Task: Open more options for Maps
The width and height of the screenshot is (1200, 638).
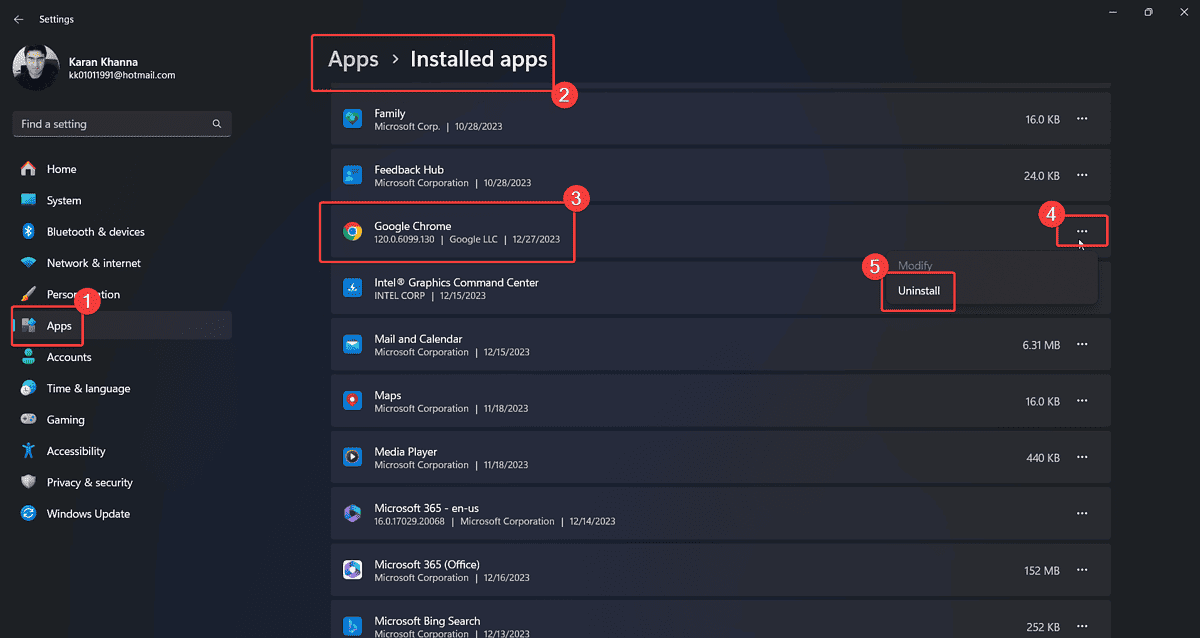Action: (x=1082, y=401)
